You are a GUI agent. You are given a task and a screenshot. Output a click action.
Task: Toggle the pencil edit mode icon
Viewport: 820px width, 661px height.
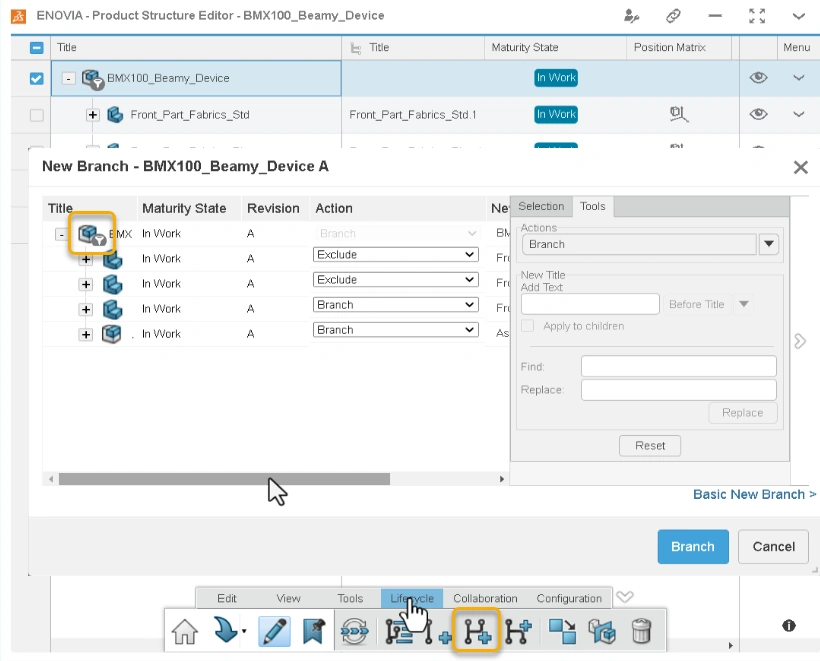[275, 631]
